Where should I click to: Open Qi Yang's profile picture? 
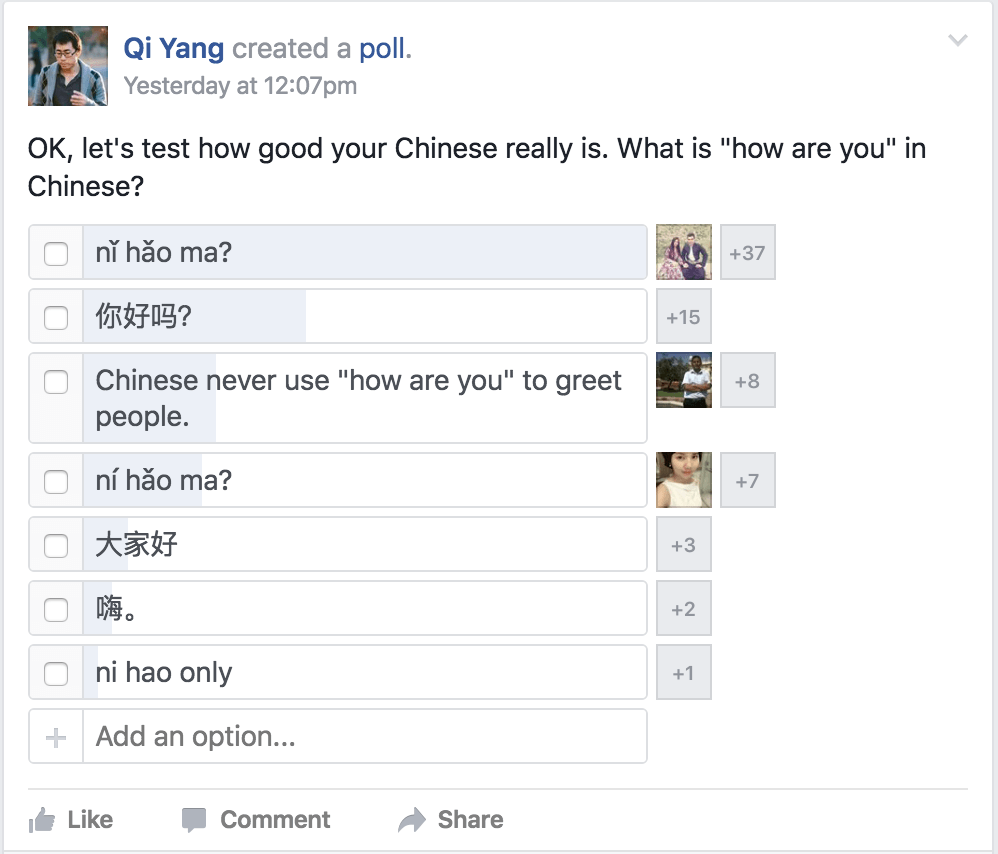[x=68, y=66]
